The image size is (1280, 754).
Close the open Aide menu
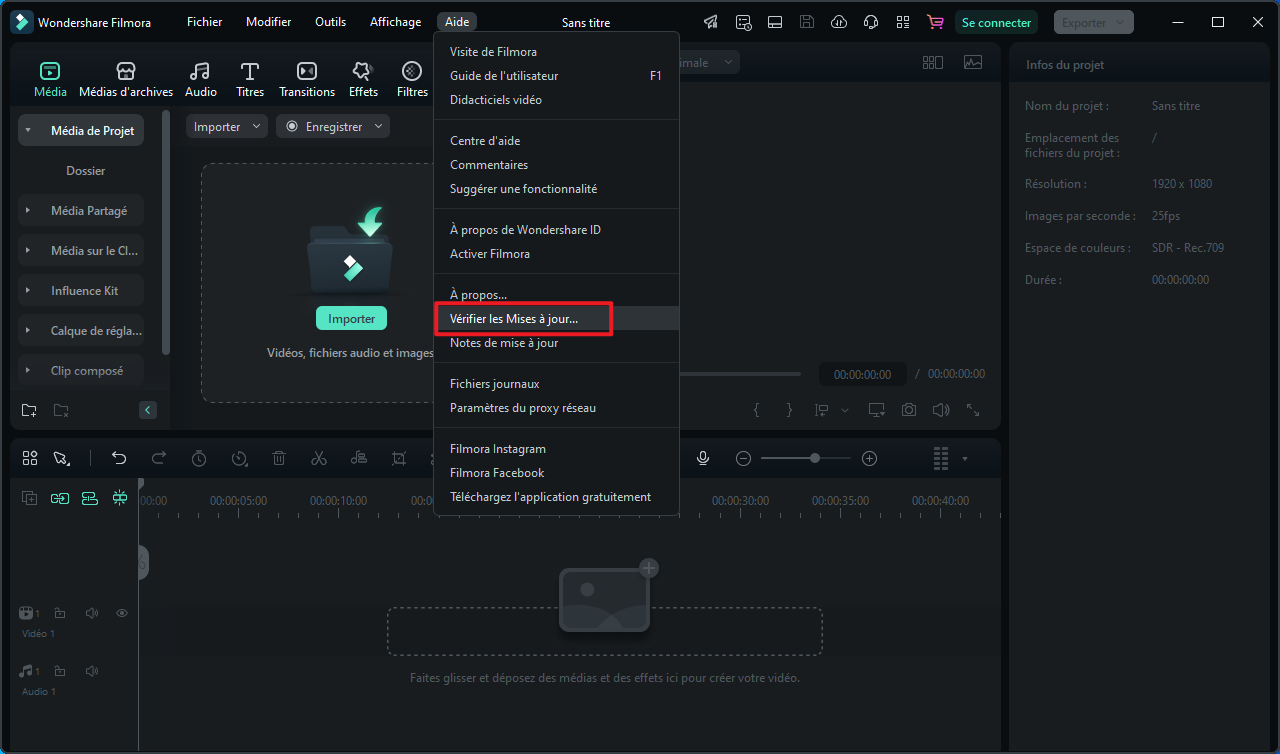(457, 22)
